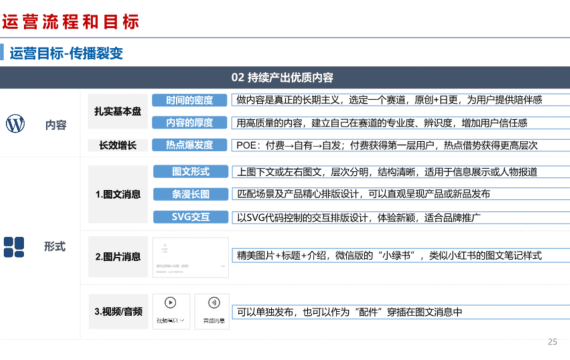Click the description starting 以SVG代码控制的交互排版设计
The image size is (570, 360).
click(401, 217)
